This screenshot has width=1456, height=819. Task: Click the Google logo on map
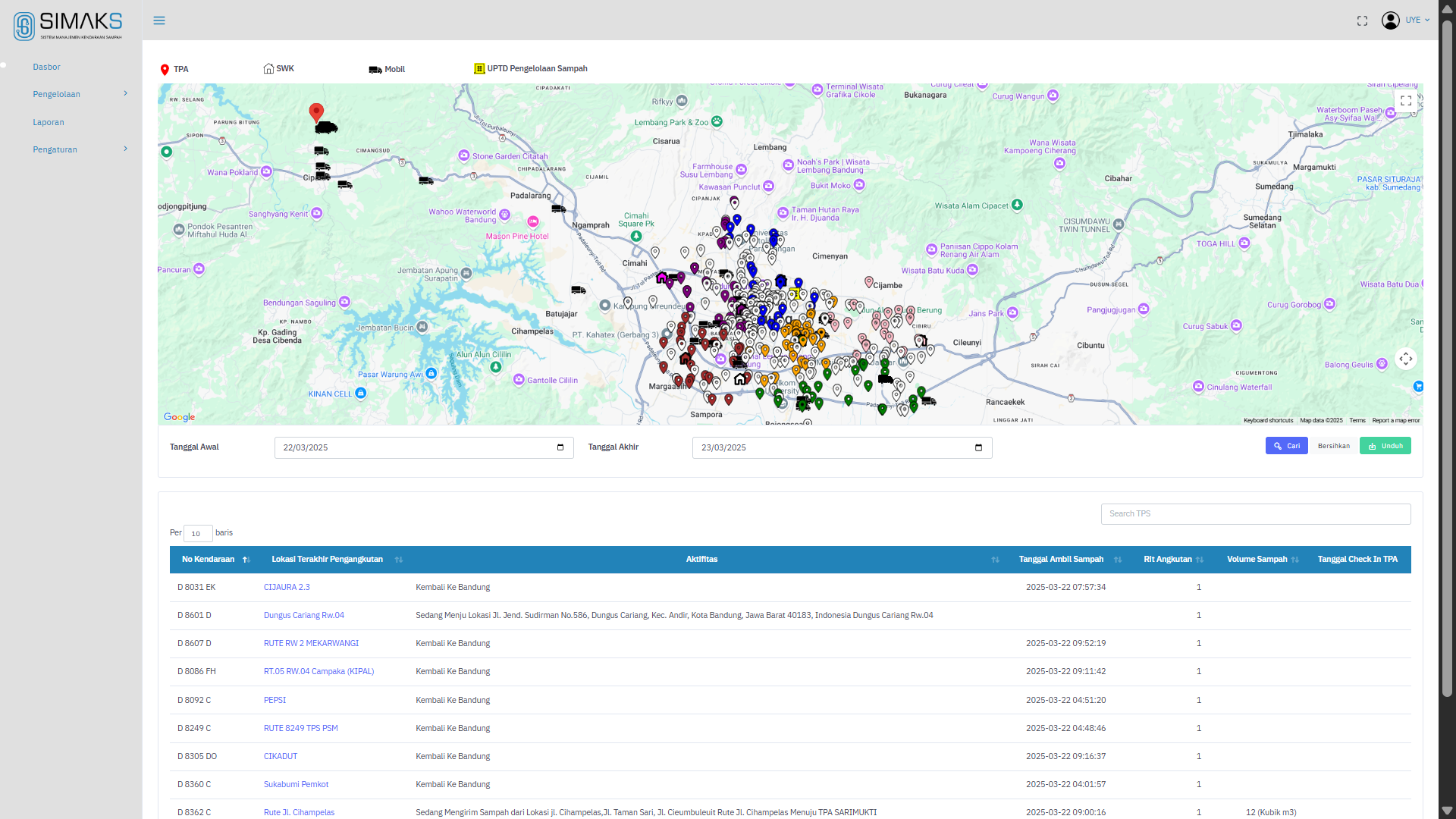click(179, 417)
